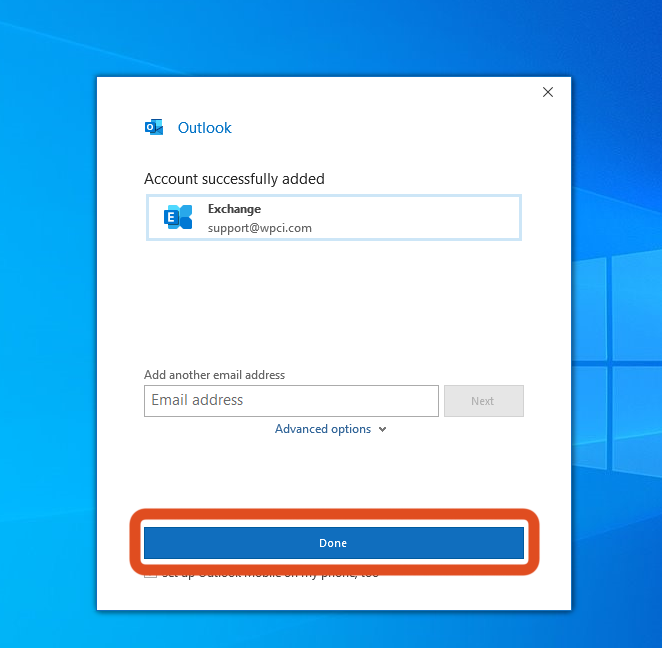Image resolution: width=662 pixels, height=648 pixels.
Task: Click the Done button
Action: click(x=333, y=543)
